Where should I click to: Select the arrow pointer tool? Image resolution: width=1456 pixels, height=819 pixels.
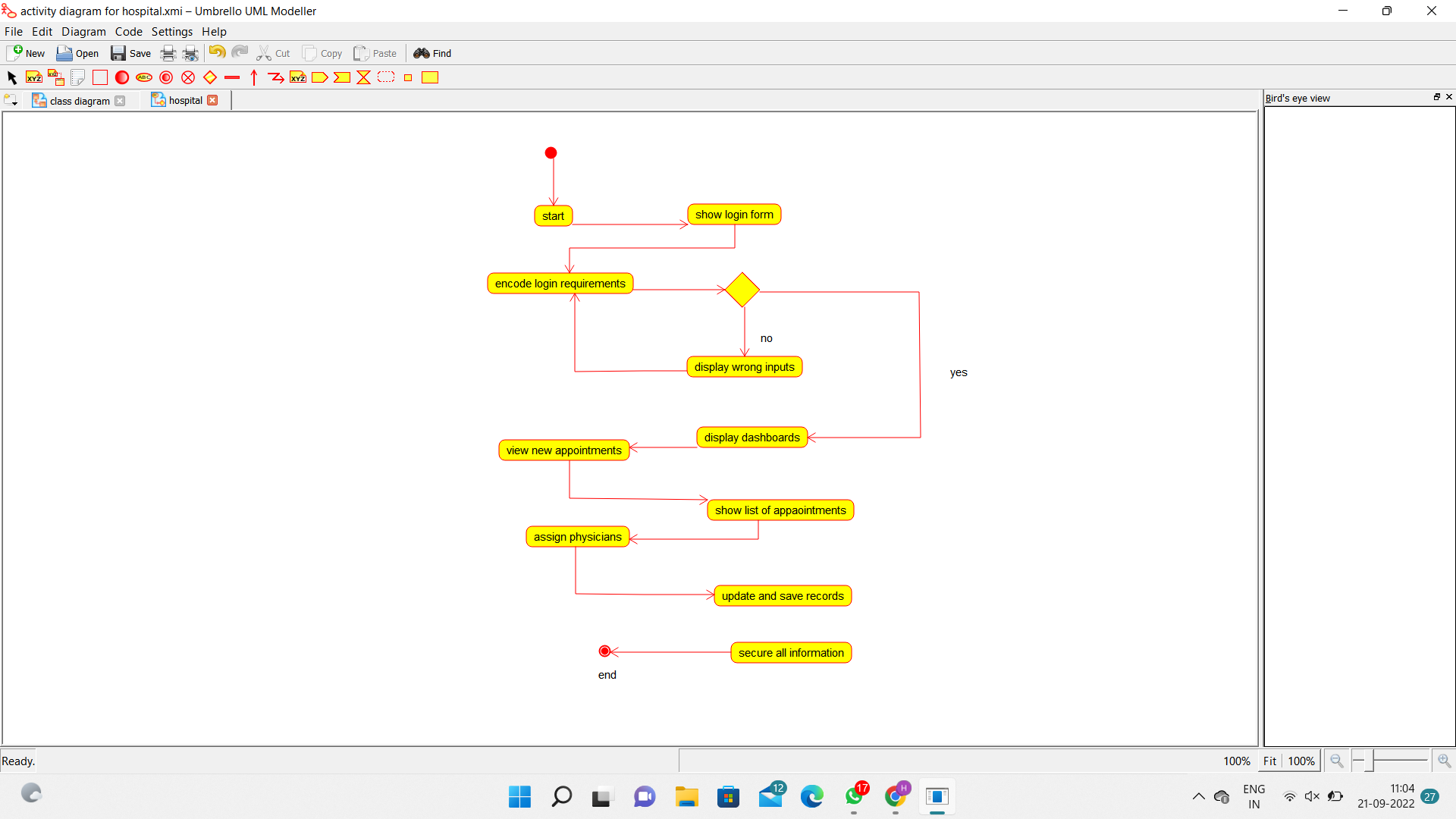[12, 77]
